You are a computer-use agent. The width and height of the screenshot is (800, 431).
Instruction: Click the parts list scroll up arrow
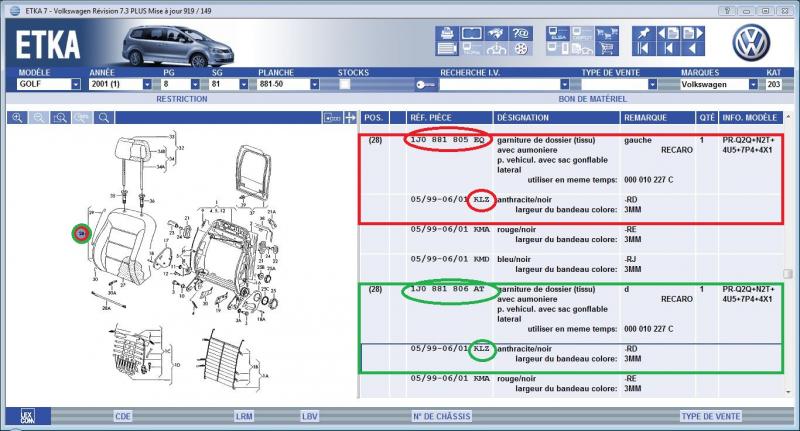pos(788,117)
